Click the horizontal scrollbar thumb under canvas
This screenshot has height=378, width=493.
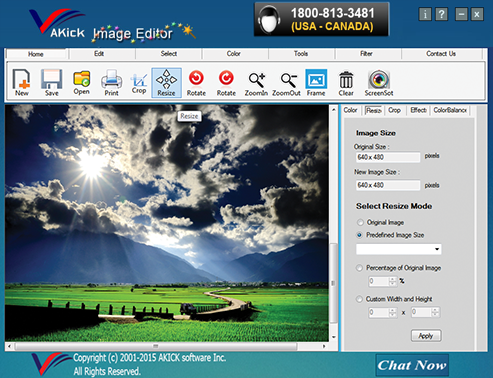(x=155, y=346)
